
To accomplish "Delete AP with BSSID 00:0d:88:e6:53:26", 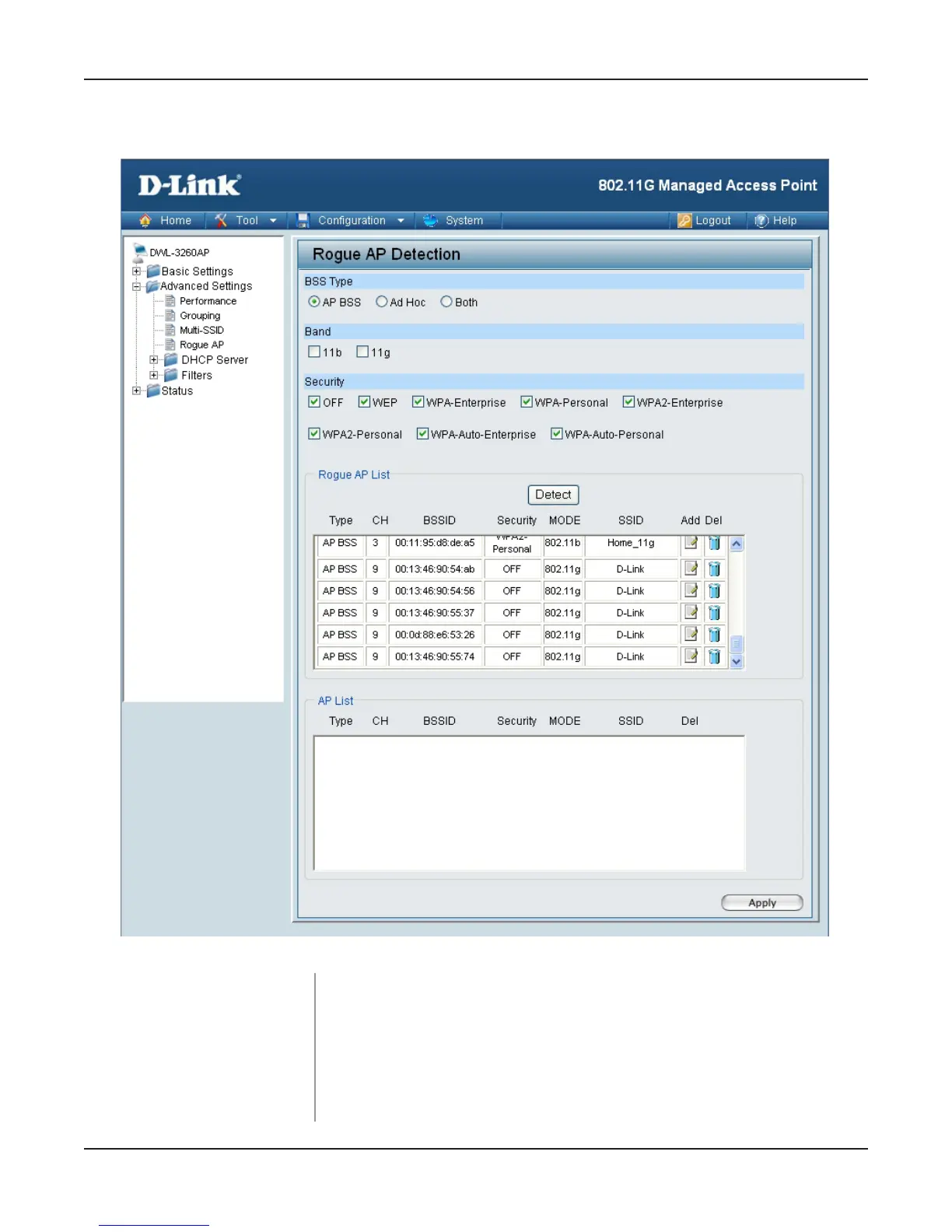I will click(714, 635).
